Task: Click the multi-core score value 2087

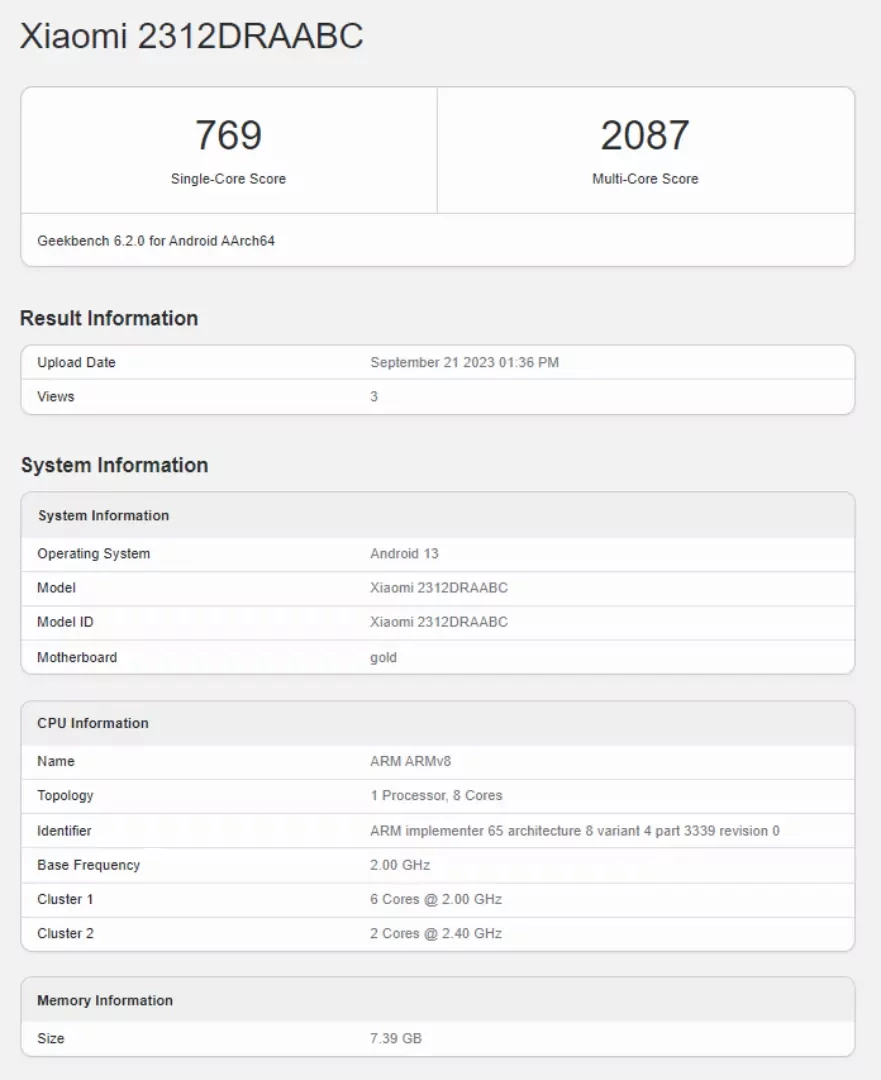Action: (645, 136)
